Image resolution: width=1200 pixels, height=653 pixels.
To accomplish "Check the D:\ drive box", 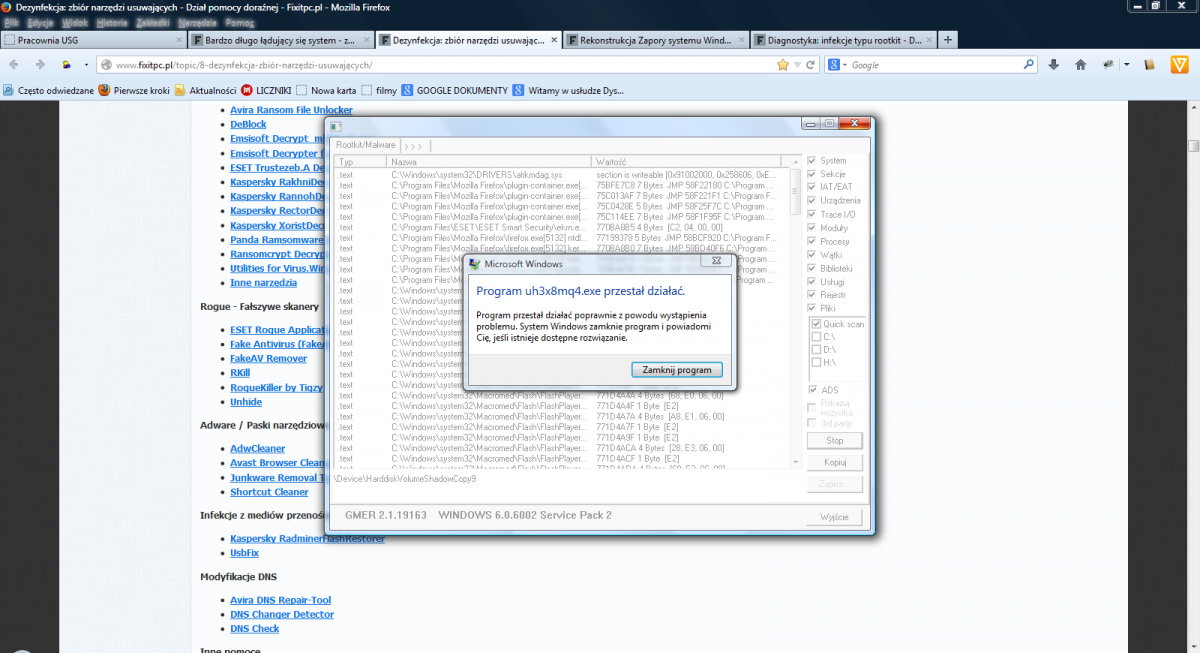I will (816, 350).
